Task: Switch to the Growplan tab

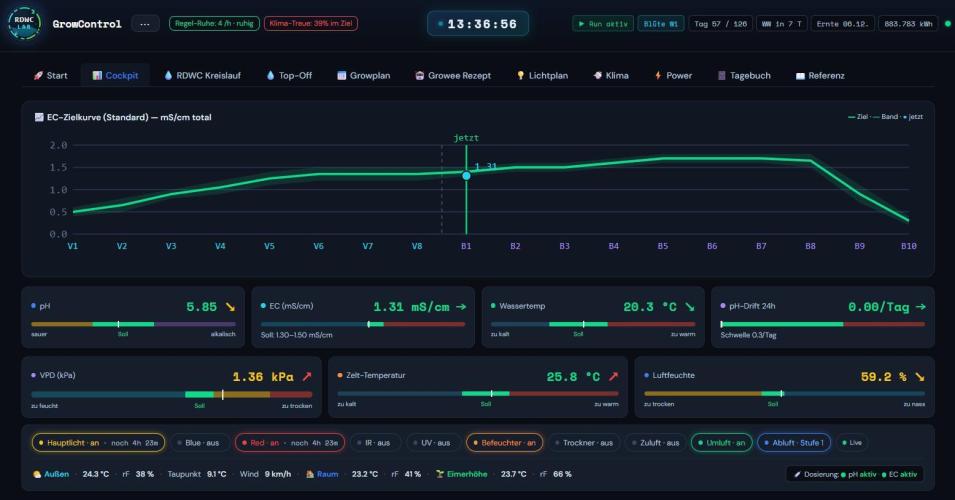Action: click(x=364, y=76)
